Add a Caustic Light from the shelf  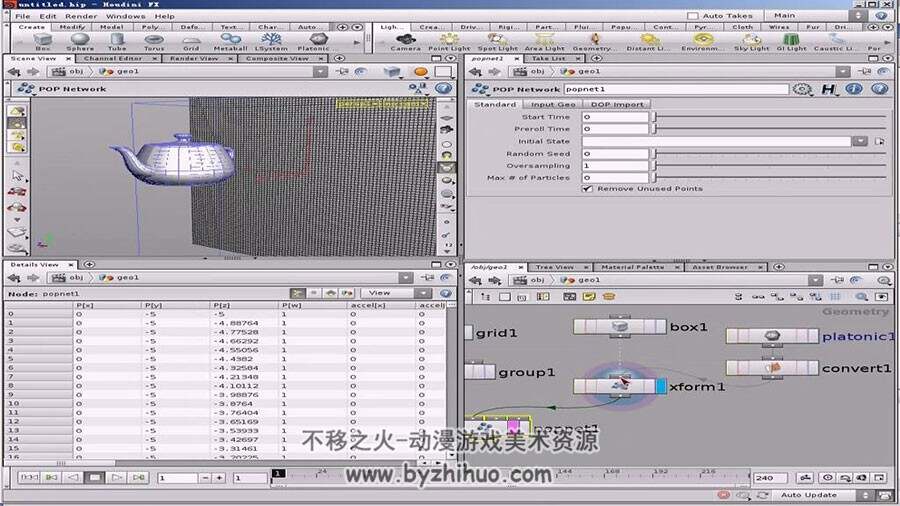coord(835,42)
